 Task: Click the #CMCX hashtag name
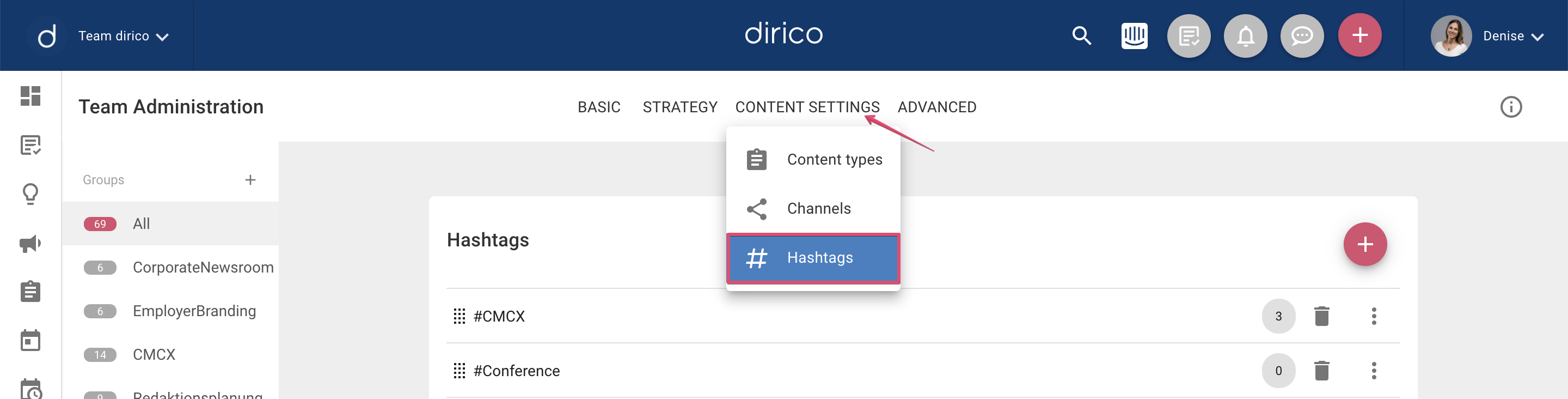point(499,316)
